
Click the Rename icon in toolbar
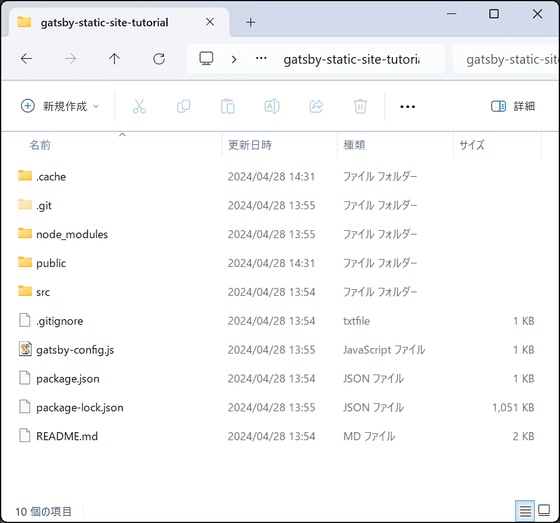click(272, 106)
